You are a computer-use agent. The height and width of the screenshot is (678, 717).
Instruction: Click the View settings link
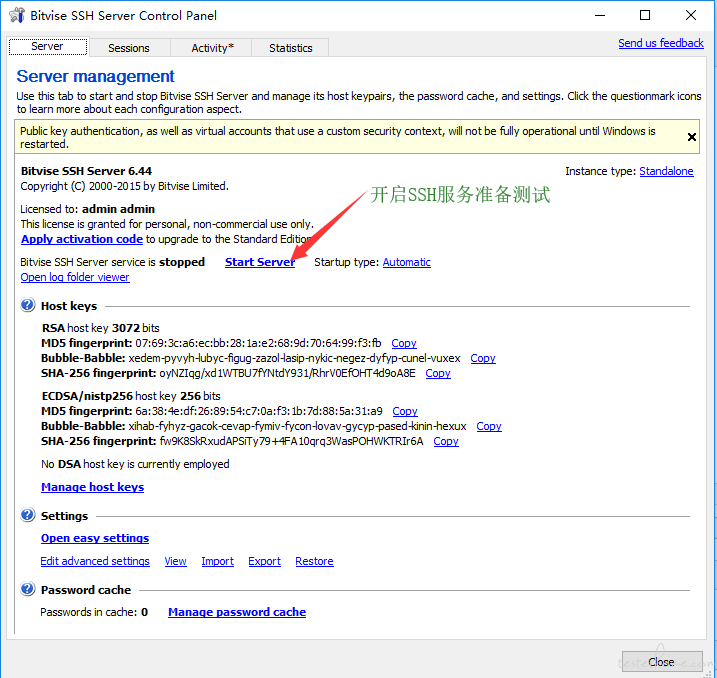[x=176, y=561]
